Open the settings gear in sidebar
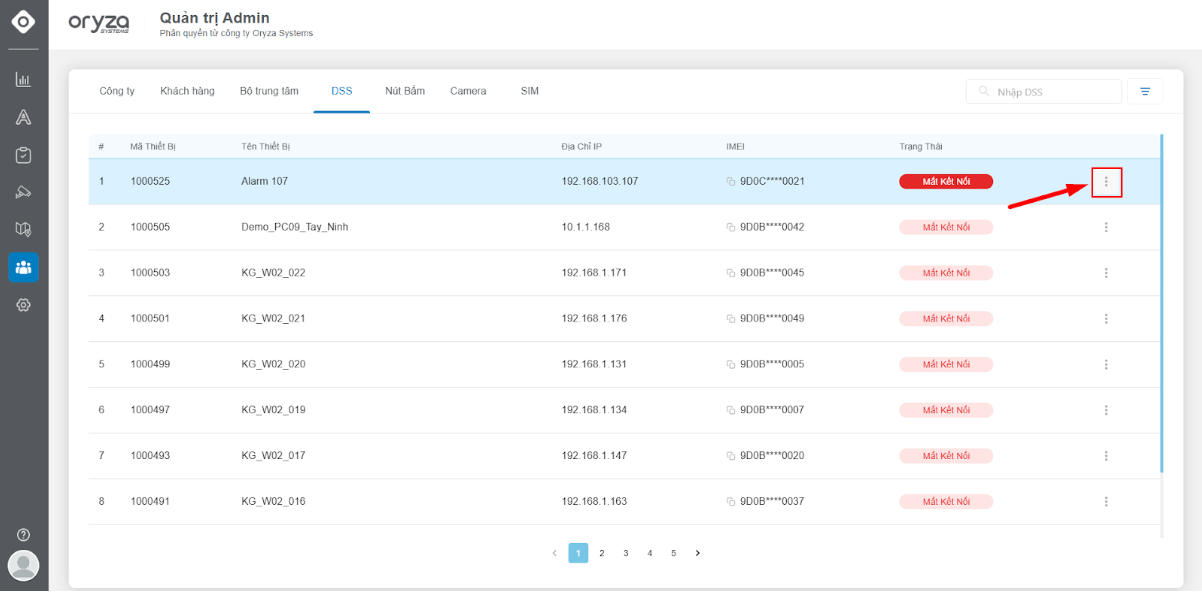1202x593 pixels. click(23, 305)
